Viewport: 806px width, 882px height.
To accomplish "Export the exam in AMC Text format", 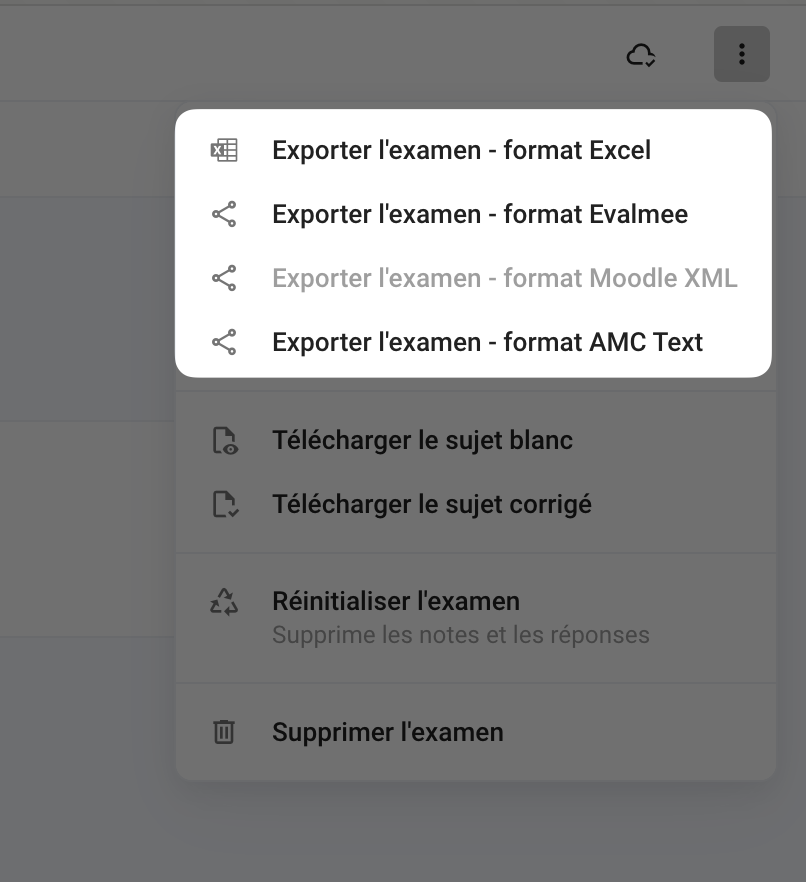I will [487, 342].
